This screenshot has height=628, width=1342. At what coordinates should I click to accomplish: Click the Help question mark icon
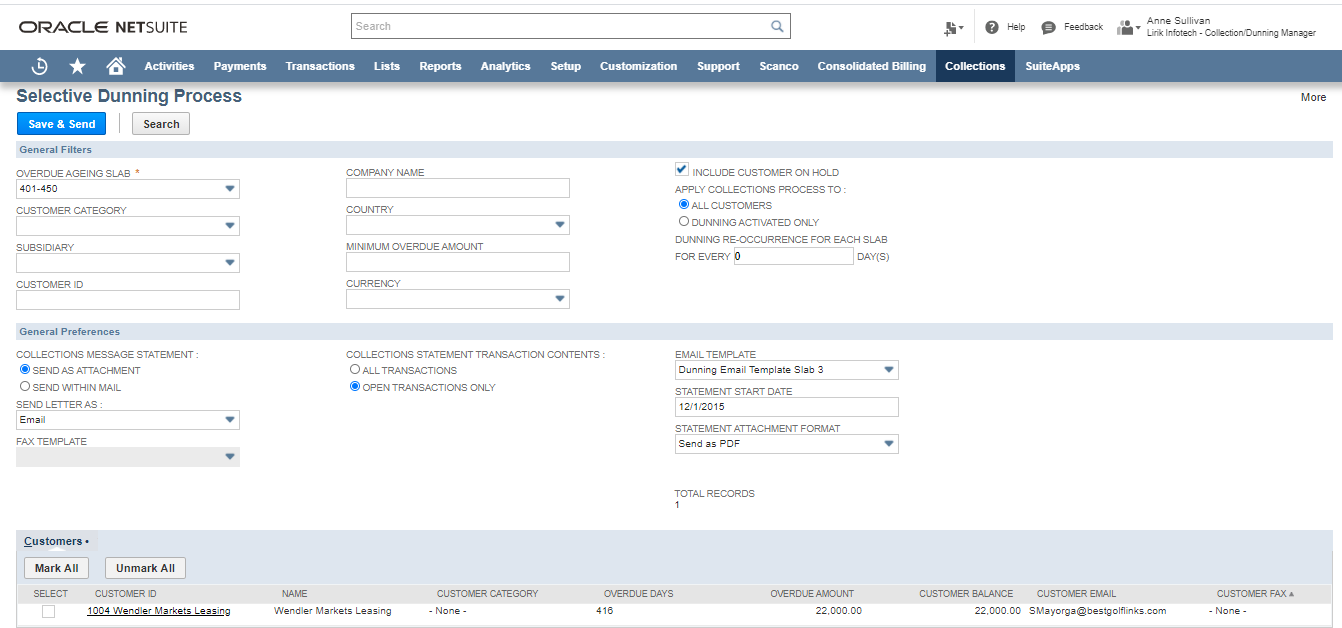click(992, 27)
